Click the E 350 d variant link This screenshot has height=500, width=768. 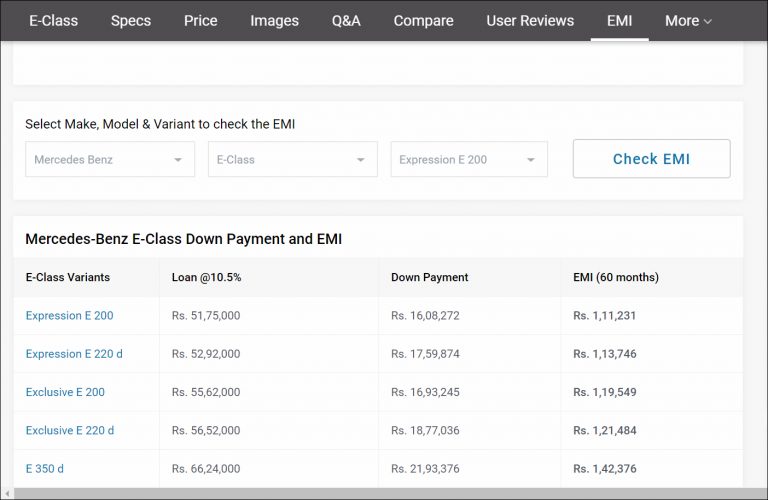coord(45,468)
